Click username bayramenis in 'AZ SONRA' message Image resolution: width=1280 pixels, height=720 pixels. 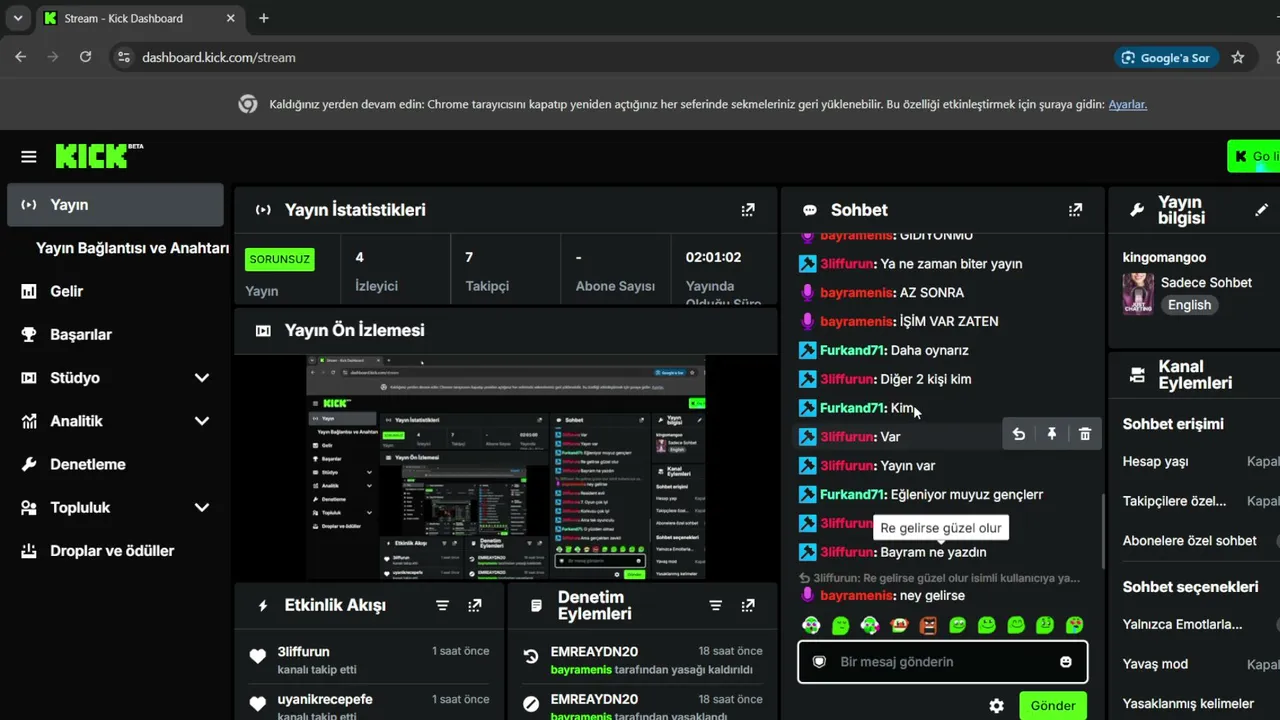(856, 293)
